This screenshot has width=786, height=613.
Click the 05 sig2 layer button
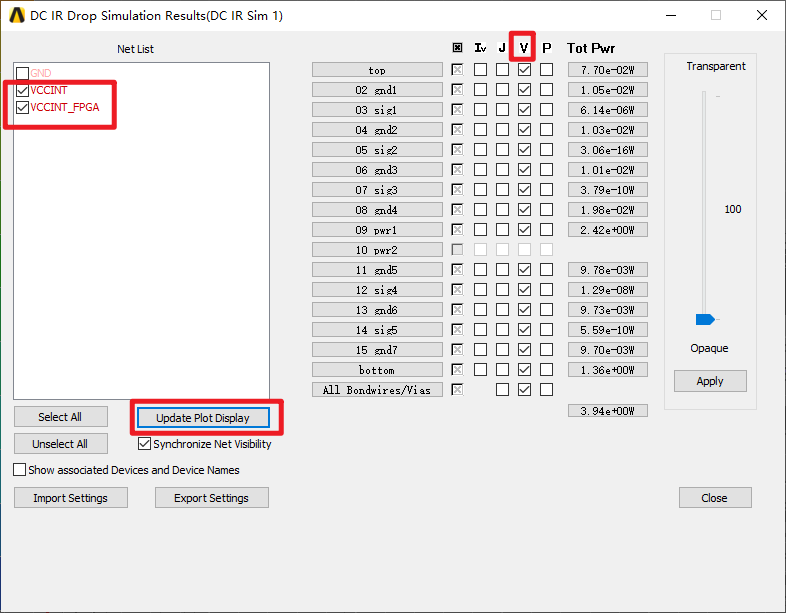pyautogui.click(x=377, y=150)
